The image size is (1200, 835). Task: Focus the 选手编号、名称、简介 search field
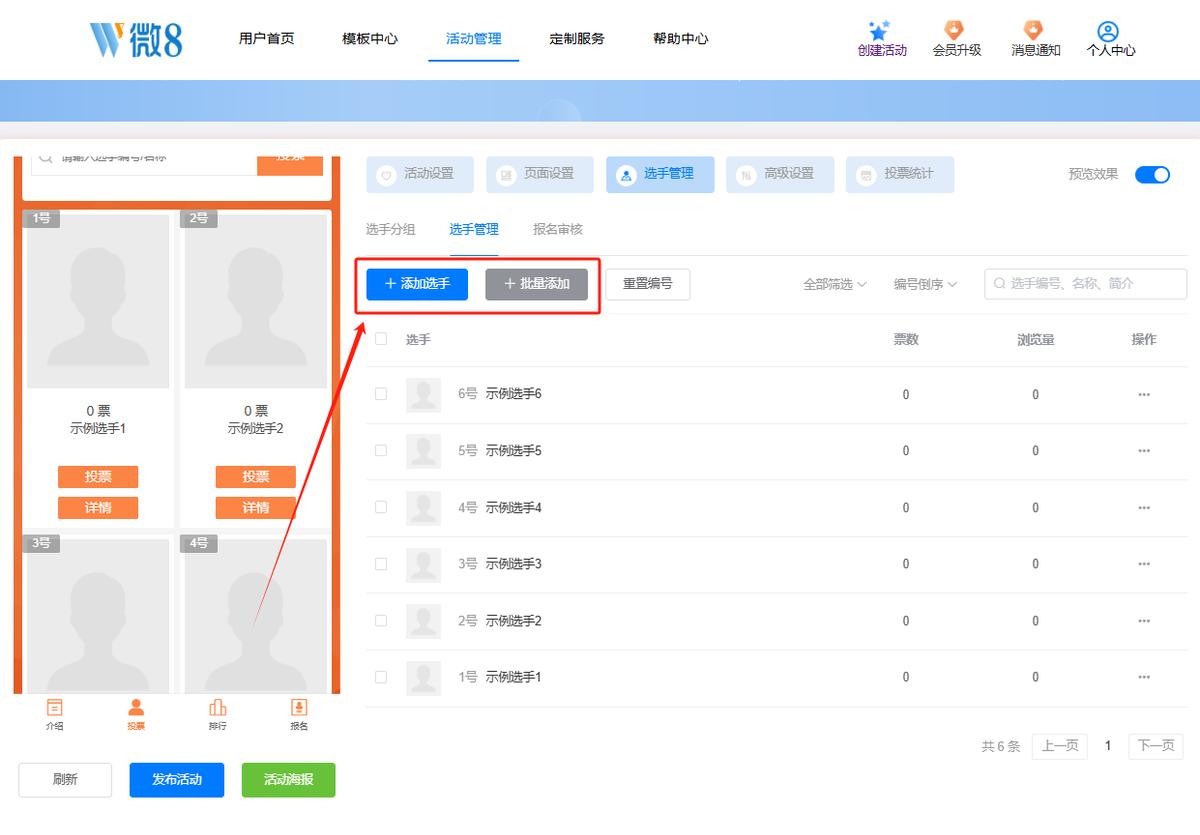coord(1086,284)
